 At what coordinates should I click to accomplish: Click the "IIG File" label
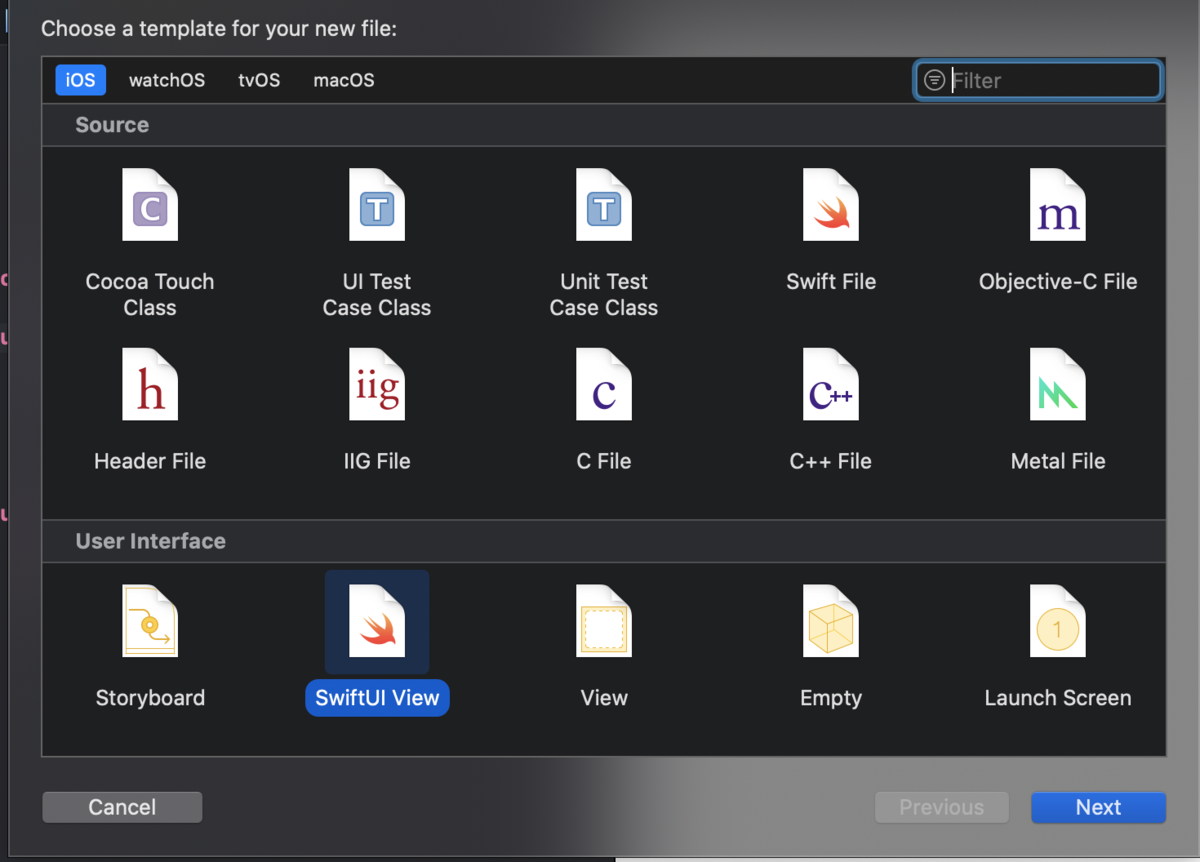[x=377, y=461]
